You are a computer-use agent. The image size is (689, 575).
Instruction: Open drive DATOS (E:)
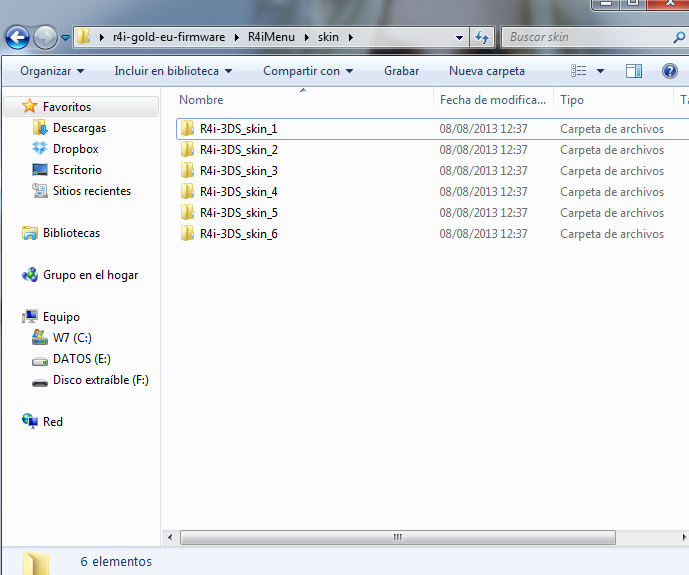(82, 359)
